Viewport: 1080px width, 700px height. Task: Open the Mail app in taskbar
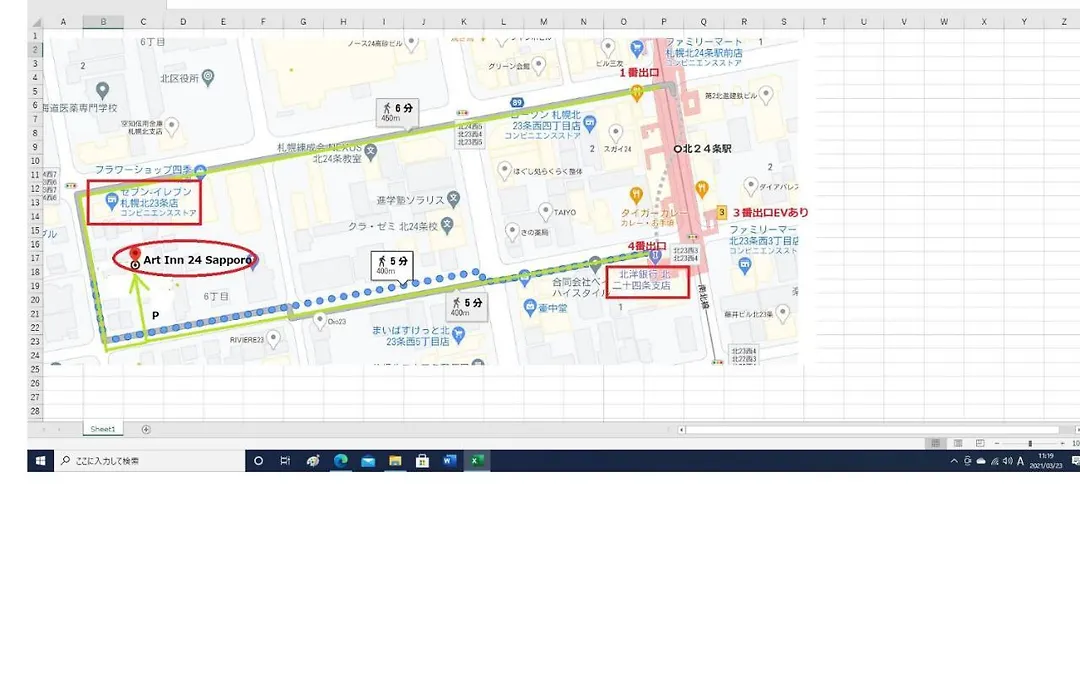pos(368,461)
